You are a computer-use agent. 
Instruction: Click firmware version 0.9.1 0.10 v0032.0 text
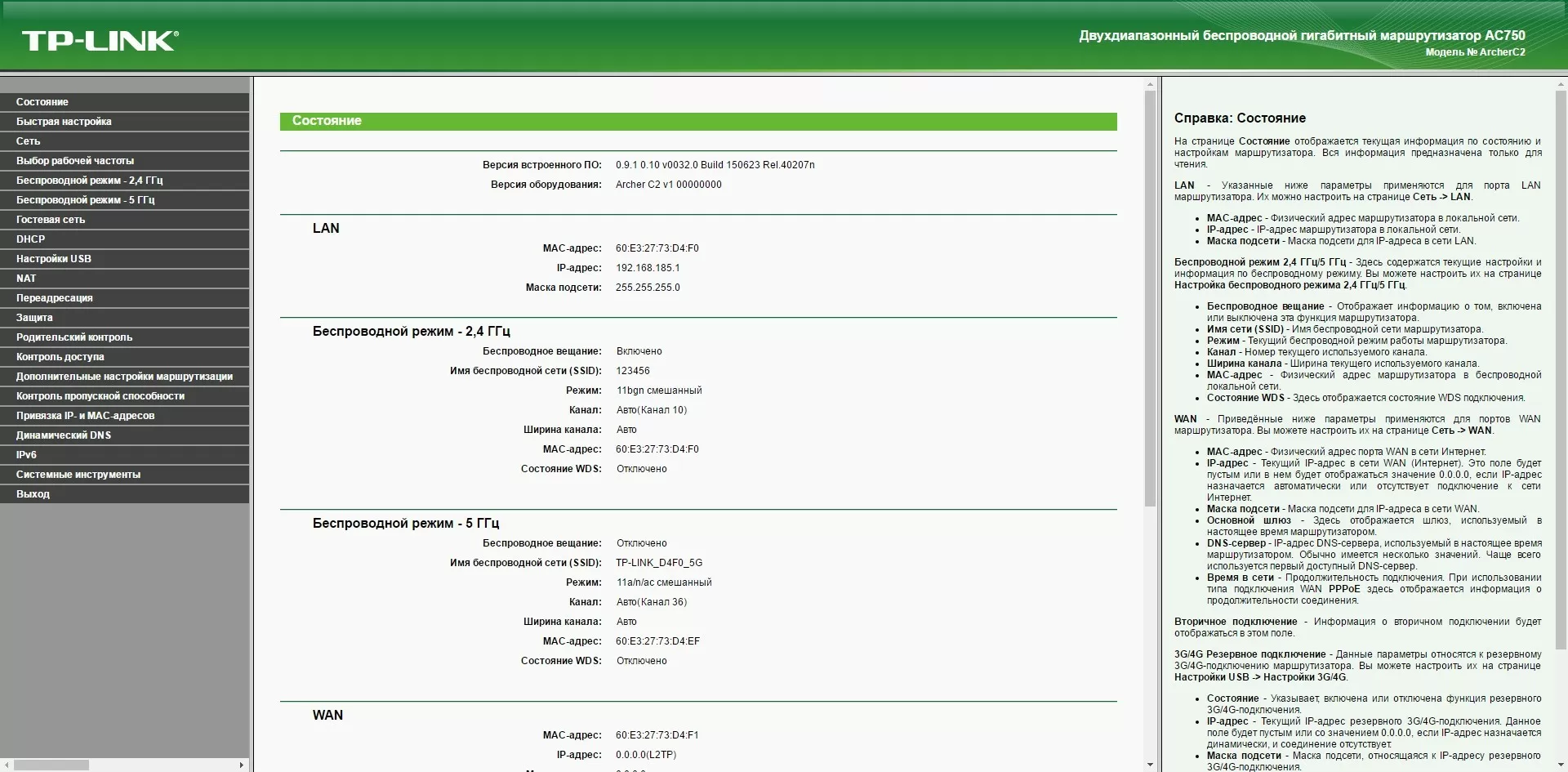click(715, 165)
